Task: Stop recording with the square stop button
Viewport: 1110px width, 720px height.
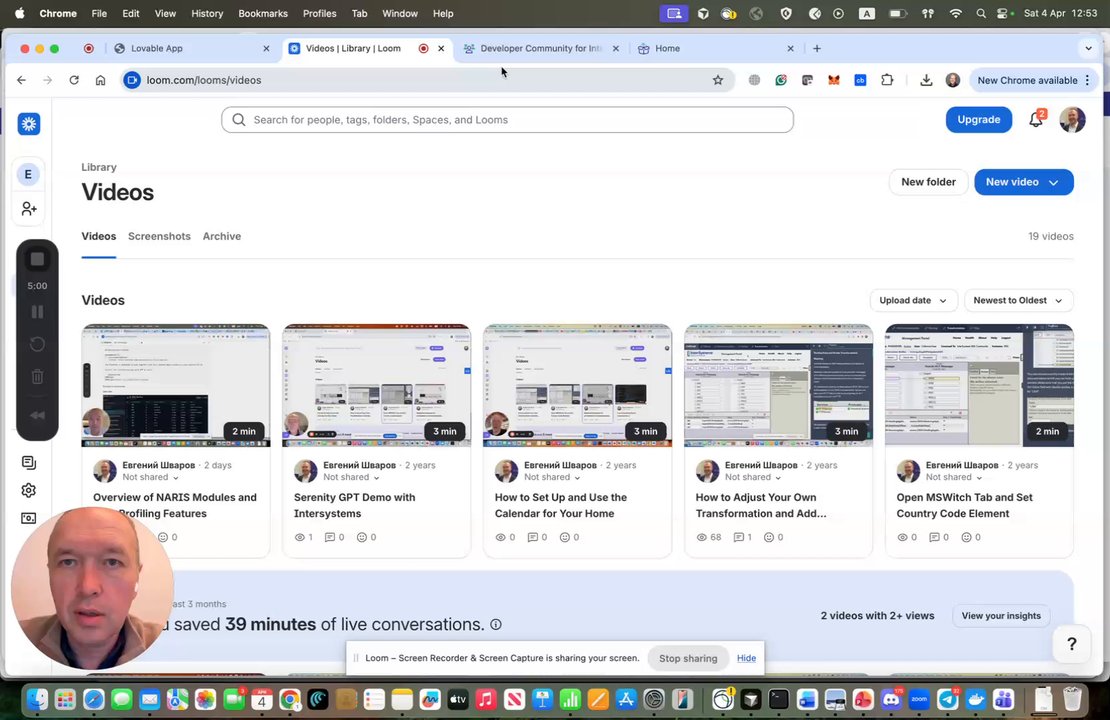Action: click(38, 259)
